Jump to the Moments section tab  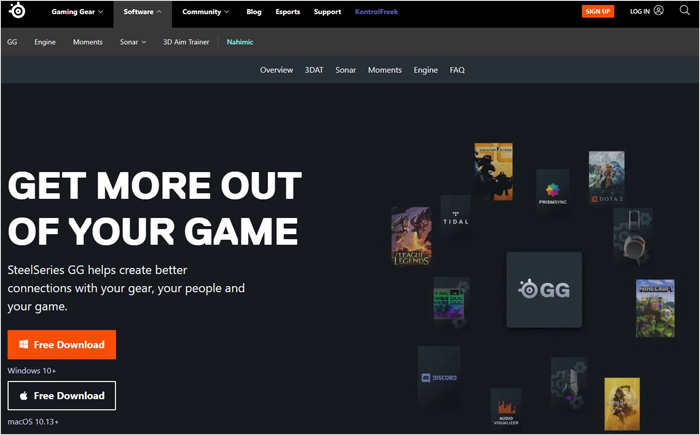[x=385, y=70]
